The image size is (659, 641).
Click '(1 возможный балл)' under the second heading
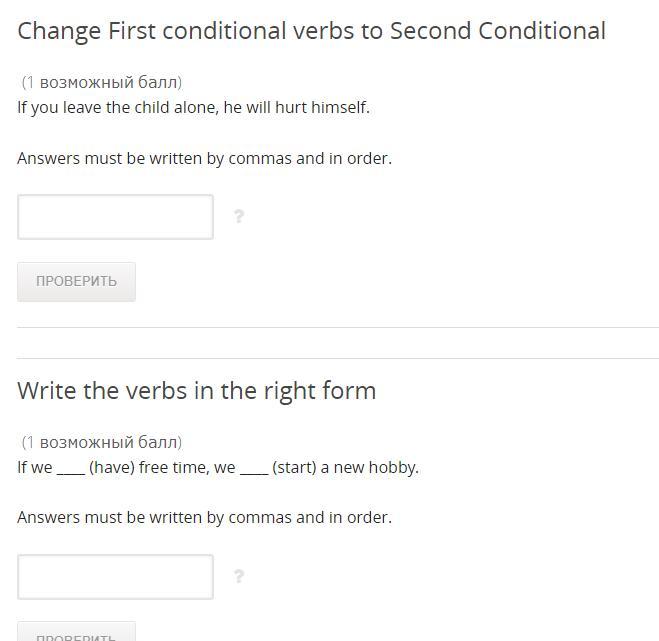pos(101,442)
